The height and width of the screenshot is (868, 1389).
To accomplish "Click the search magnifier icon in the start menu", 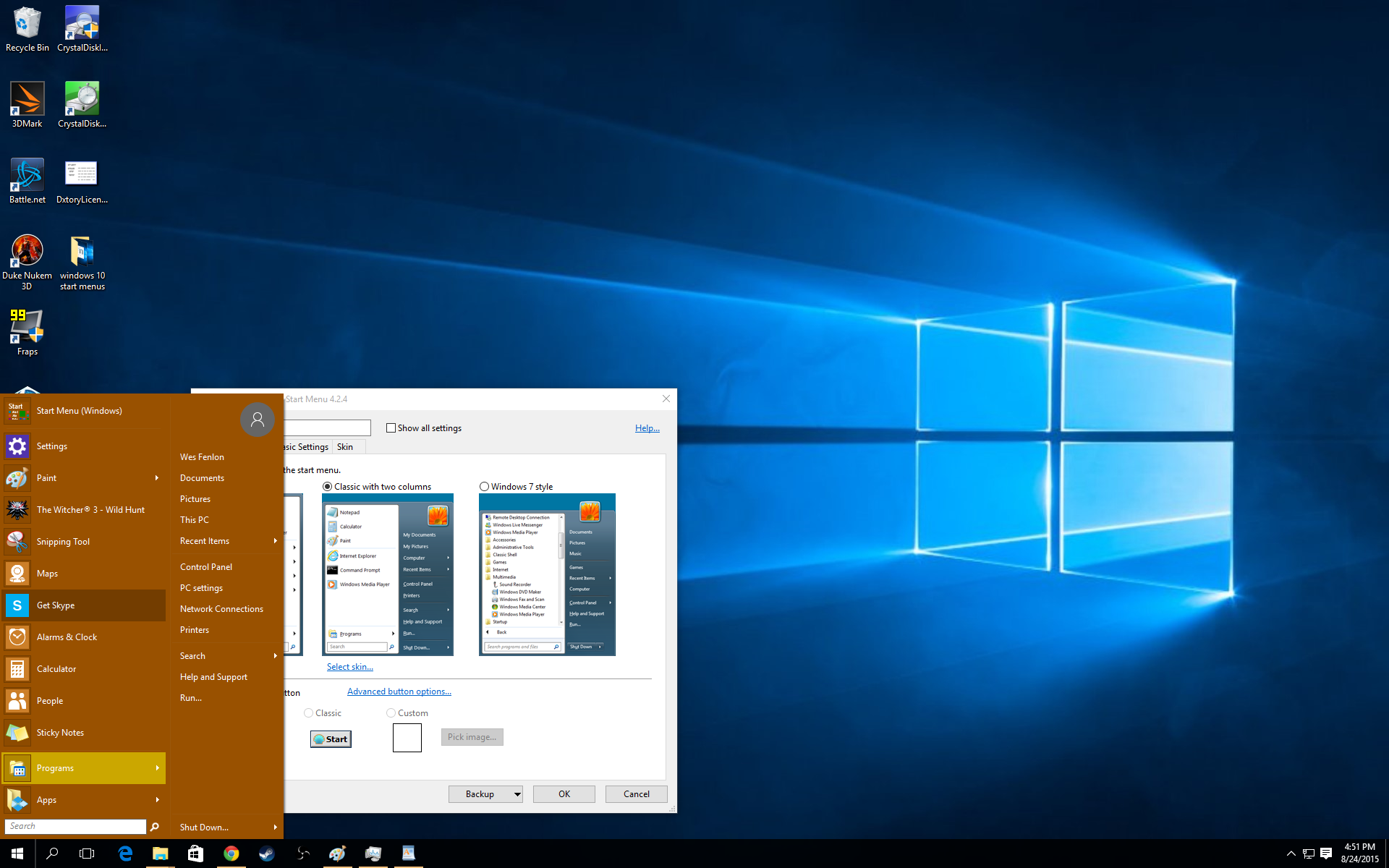I will pyautogui.click(x=154, y=827).
